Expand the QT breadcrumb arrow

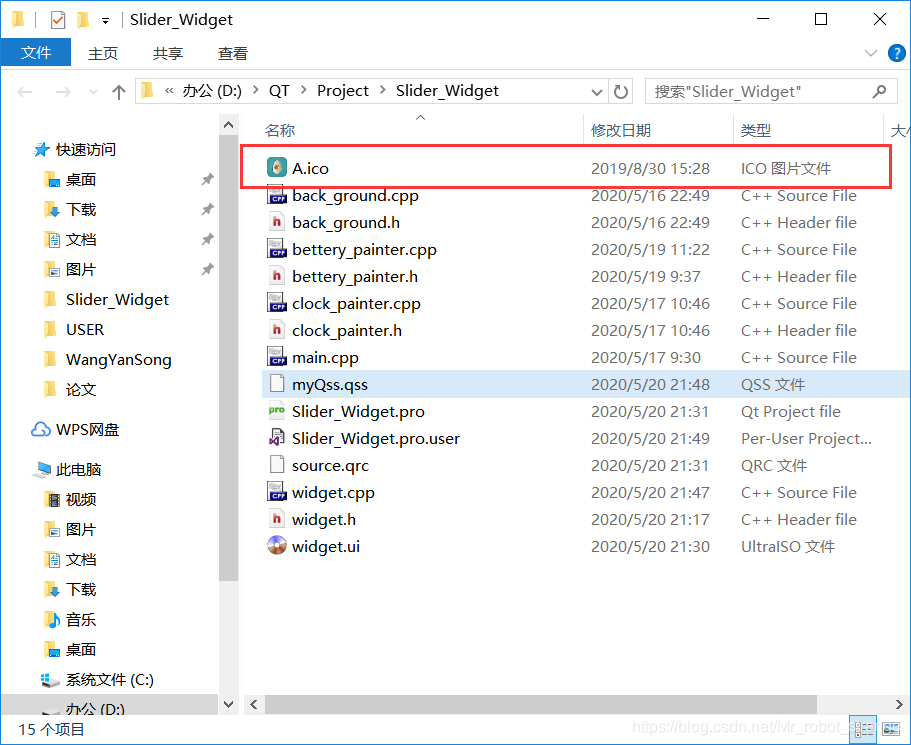pyautogui.click(x=303, y=91)
